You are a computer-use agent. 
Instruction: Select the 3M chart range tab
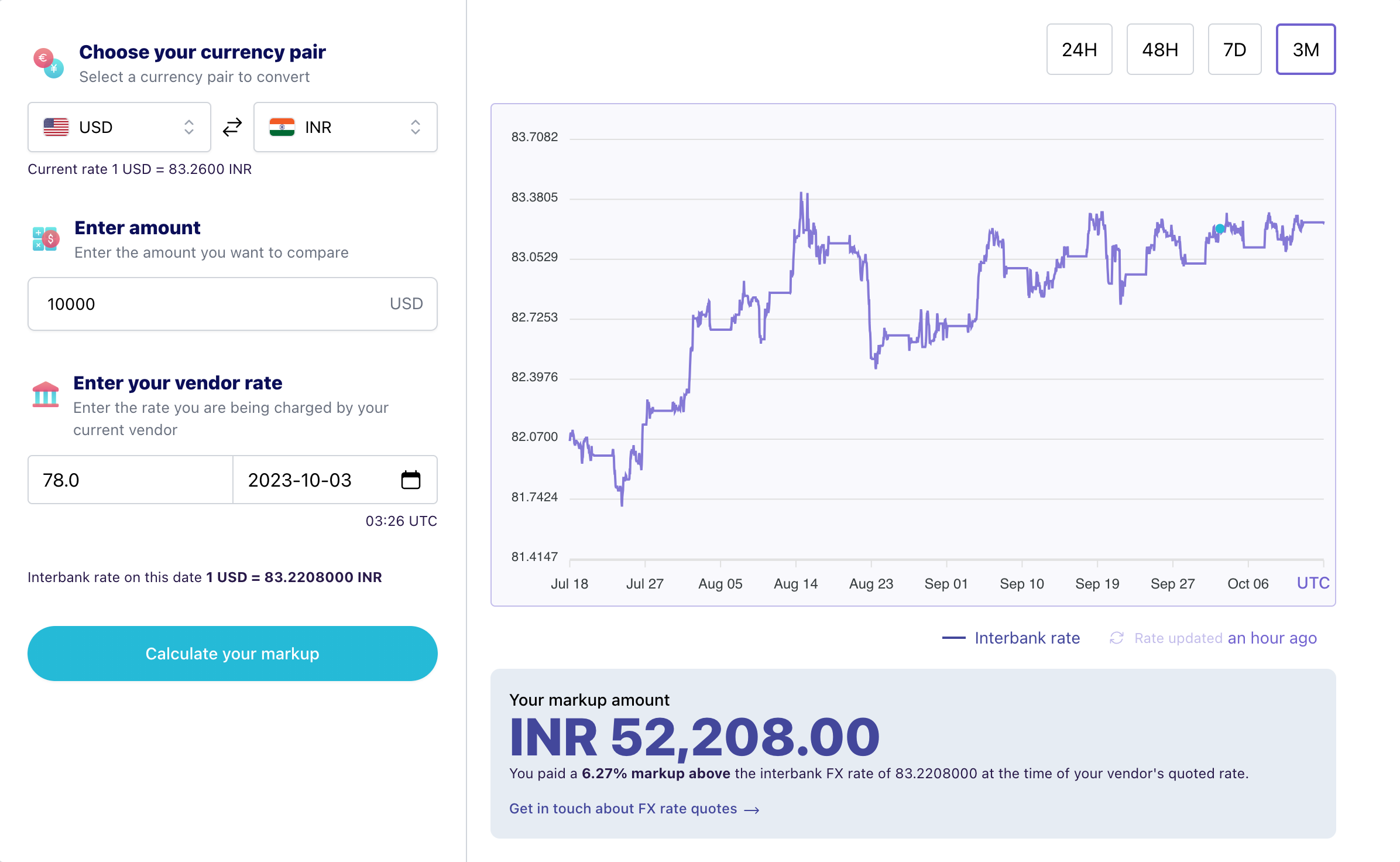click(x=1306, y=49)
